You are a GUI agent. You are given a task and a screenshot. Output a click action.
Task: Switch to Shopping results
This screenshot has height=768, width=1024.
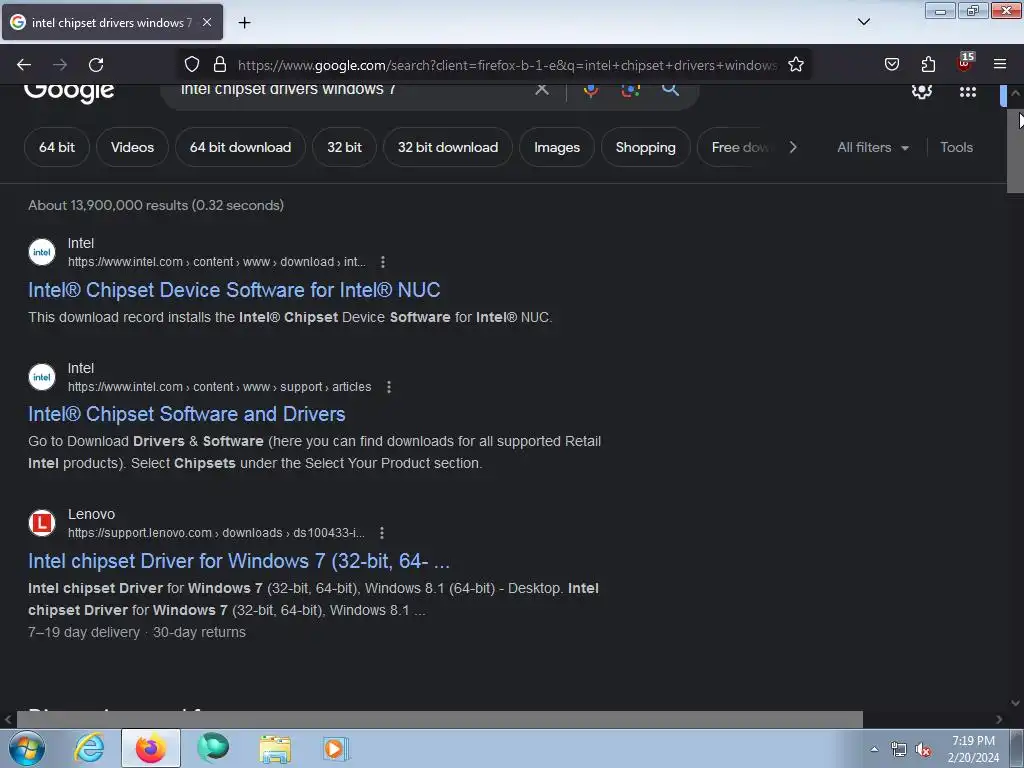[x=645, y=148]
